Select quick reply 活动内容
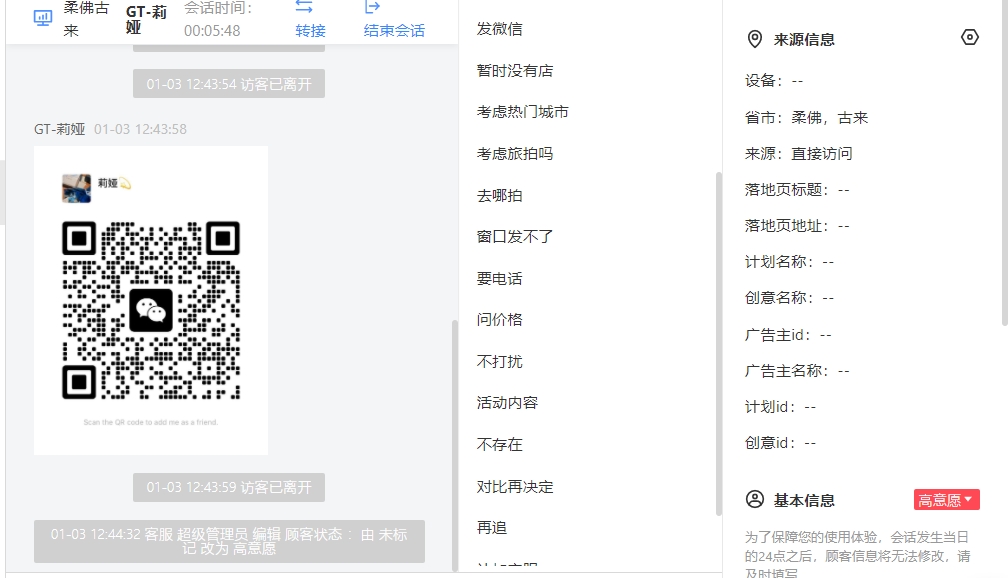 pyautogui.click(x=507, y=402)
